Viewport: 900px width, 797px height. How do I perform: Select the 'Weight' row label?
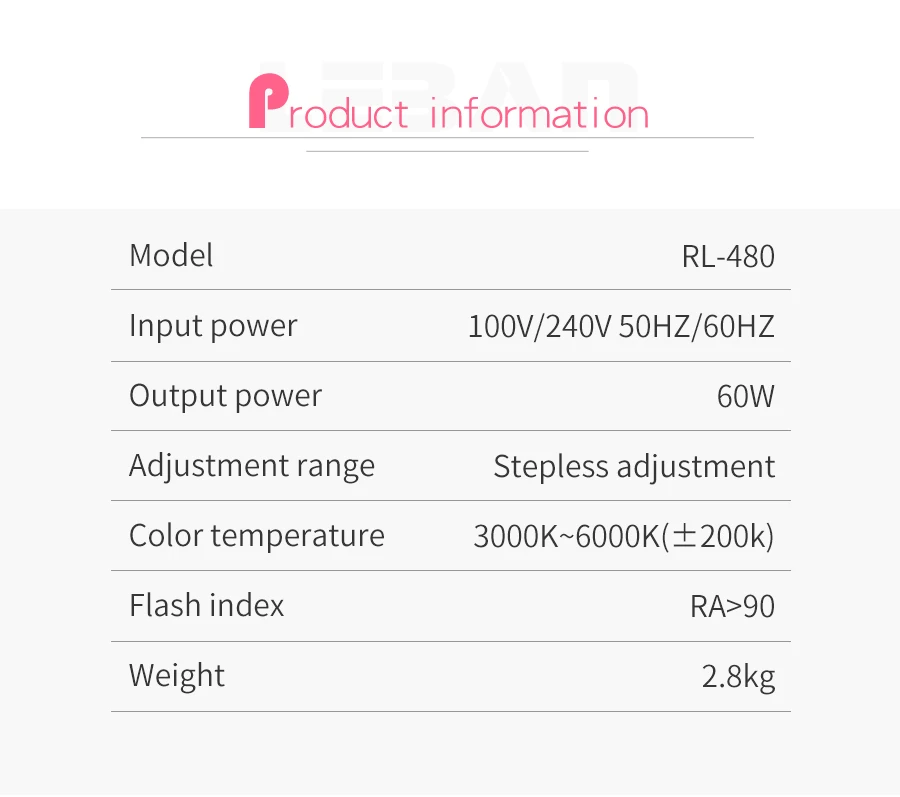pos(177,677)
